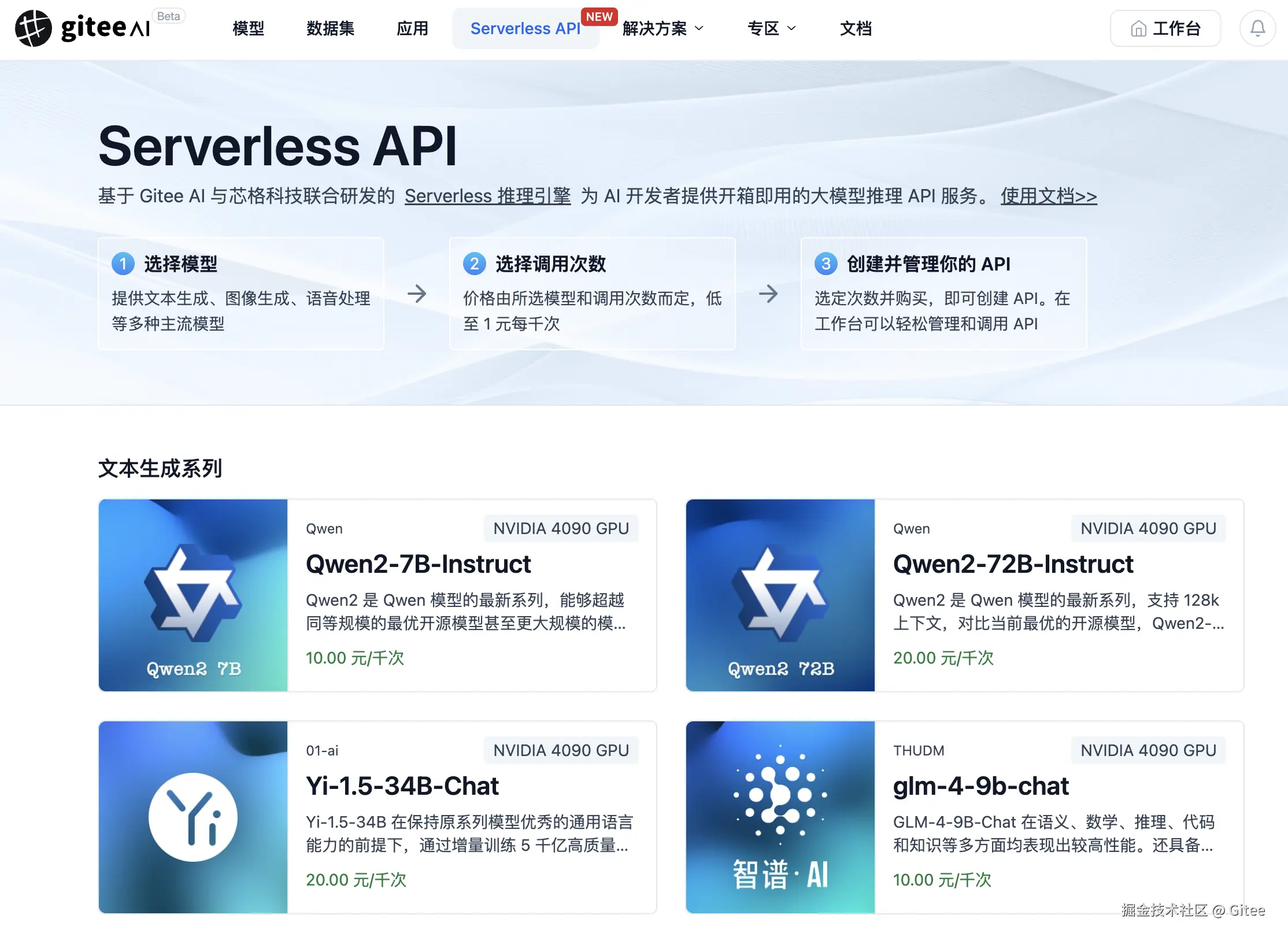Select the Serverless API nav tab

click(525, 28)
